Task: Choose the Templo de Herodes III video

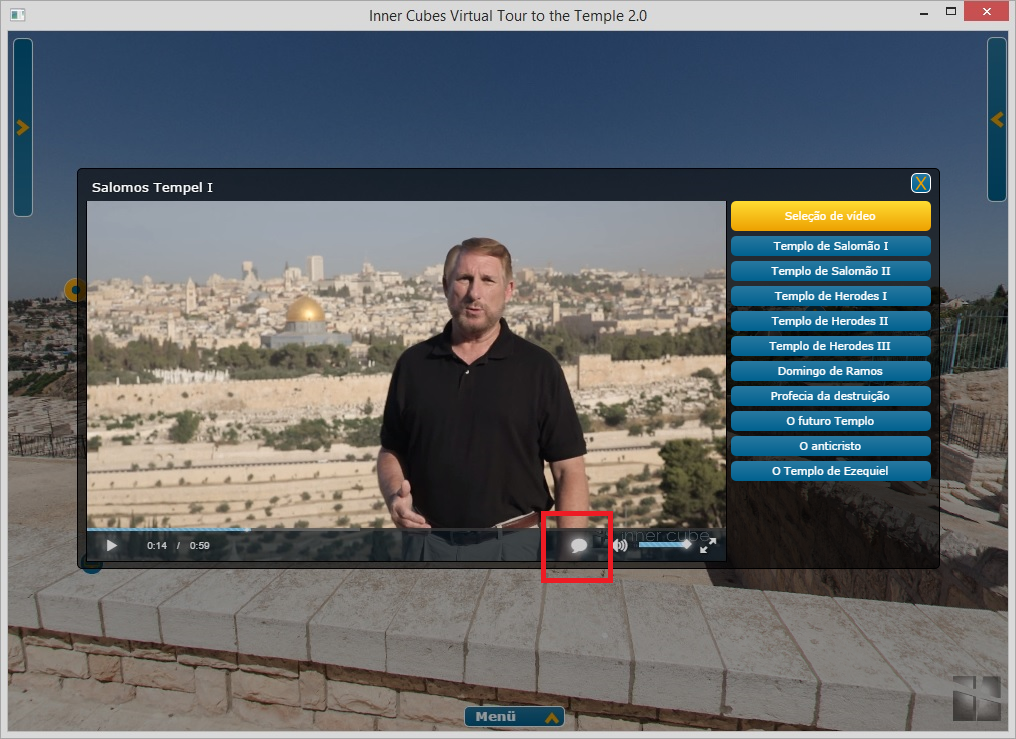Action: 831,346
